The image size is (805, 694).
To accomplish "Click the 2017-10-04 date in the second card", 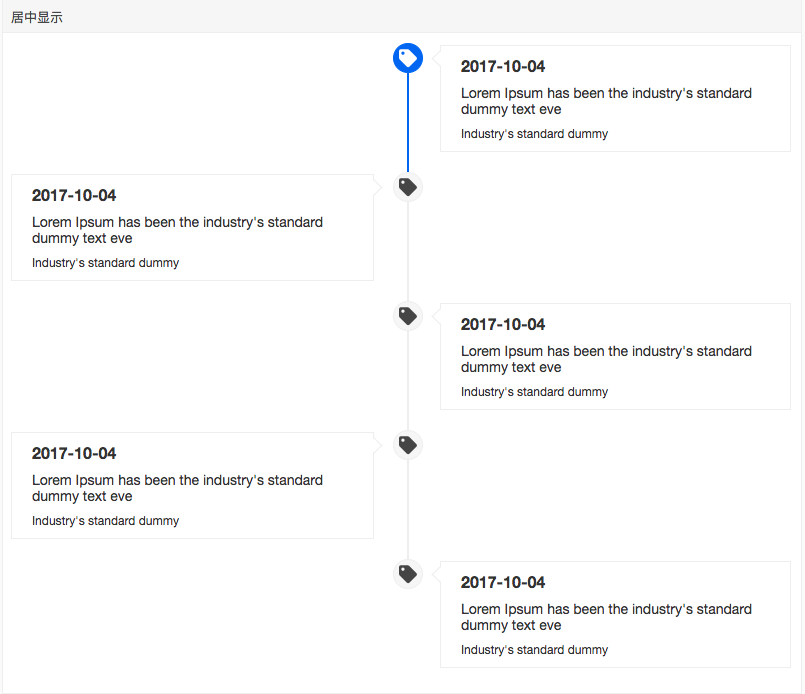I will click(x=74, y=196).
